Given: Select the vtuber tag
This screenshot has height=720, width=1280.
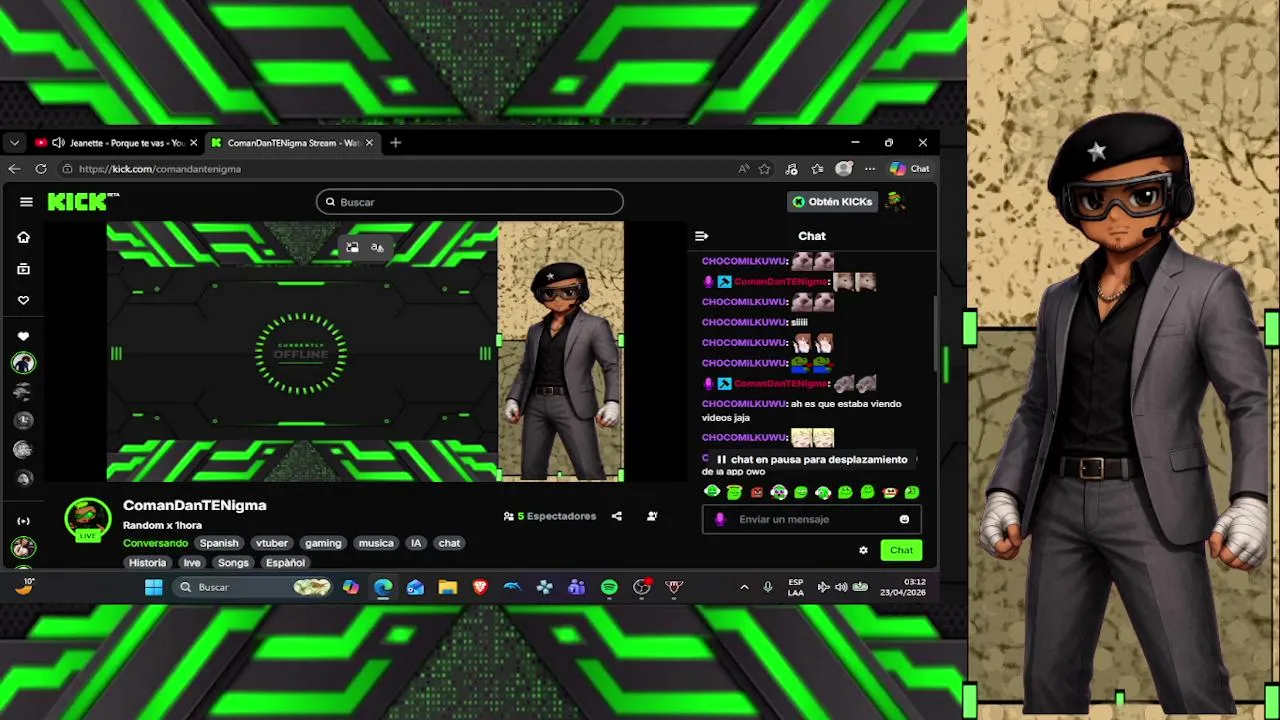Looking at the screenshot, I should click(272, 543).
